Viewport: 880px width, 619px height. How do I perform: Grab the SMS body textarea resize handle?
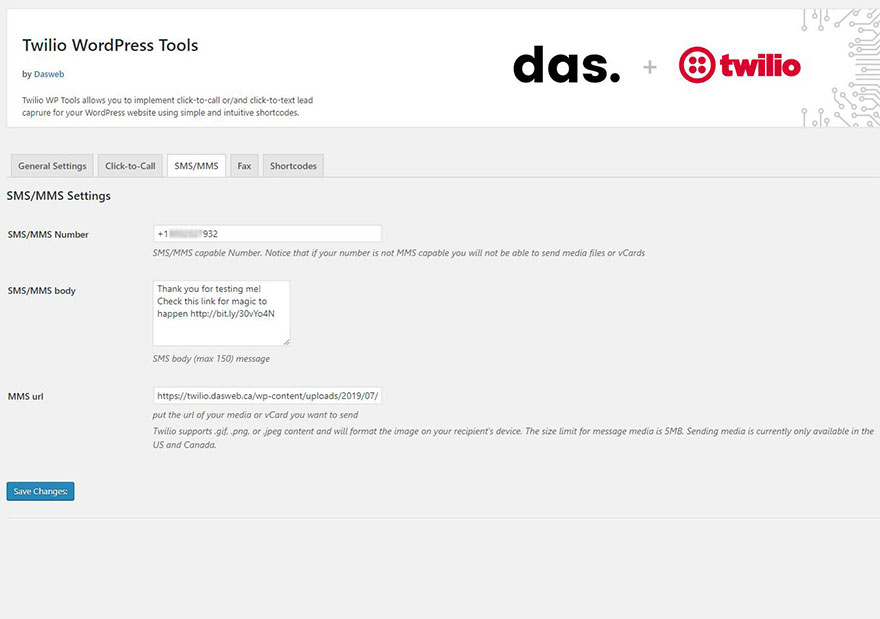coord(286,342)
